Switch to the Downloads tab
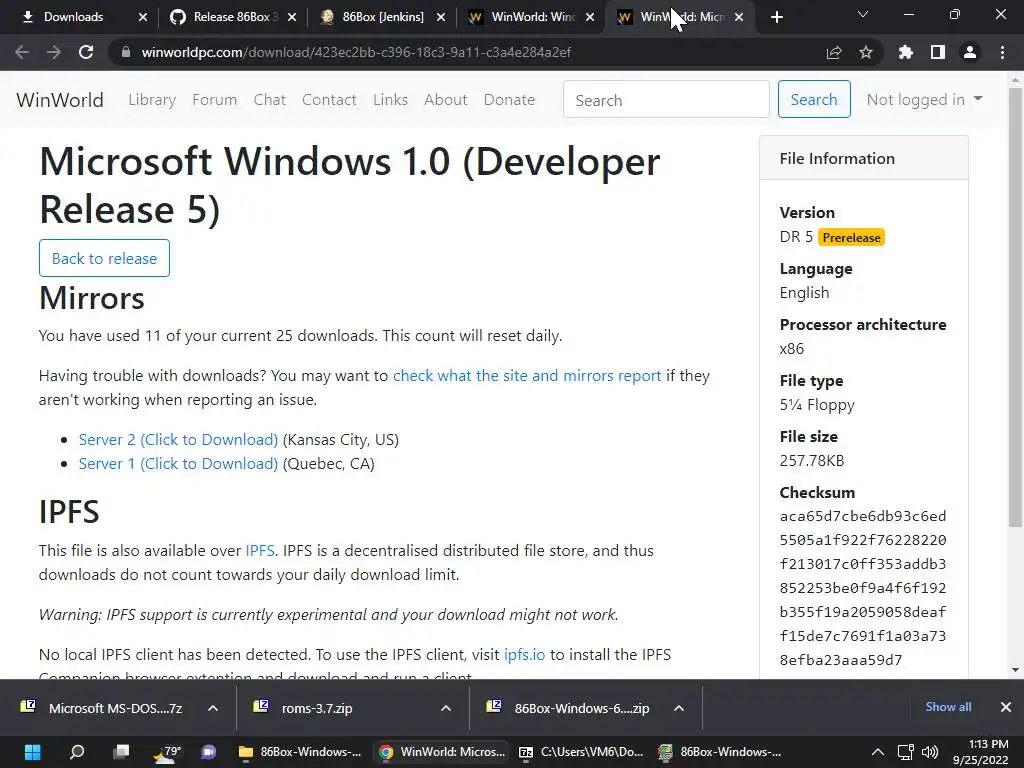The width and height of the screenshot is (1024, 768). 73,17
